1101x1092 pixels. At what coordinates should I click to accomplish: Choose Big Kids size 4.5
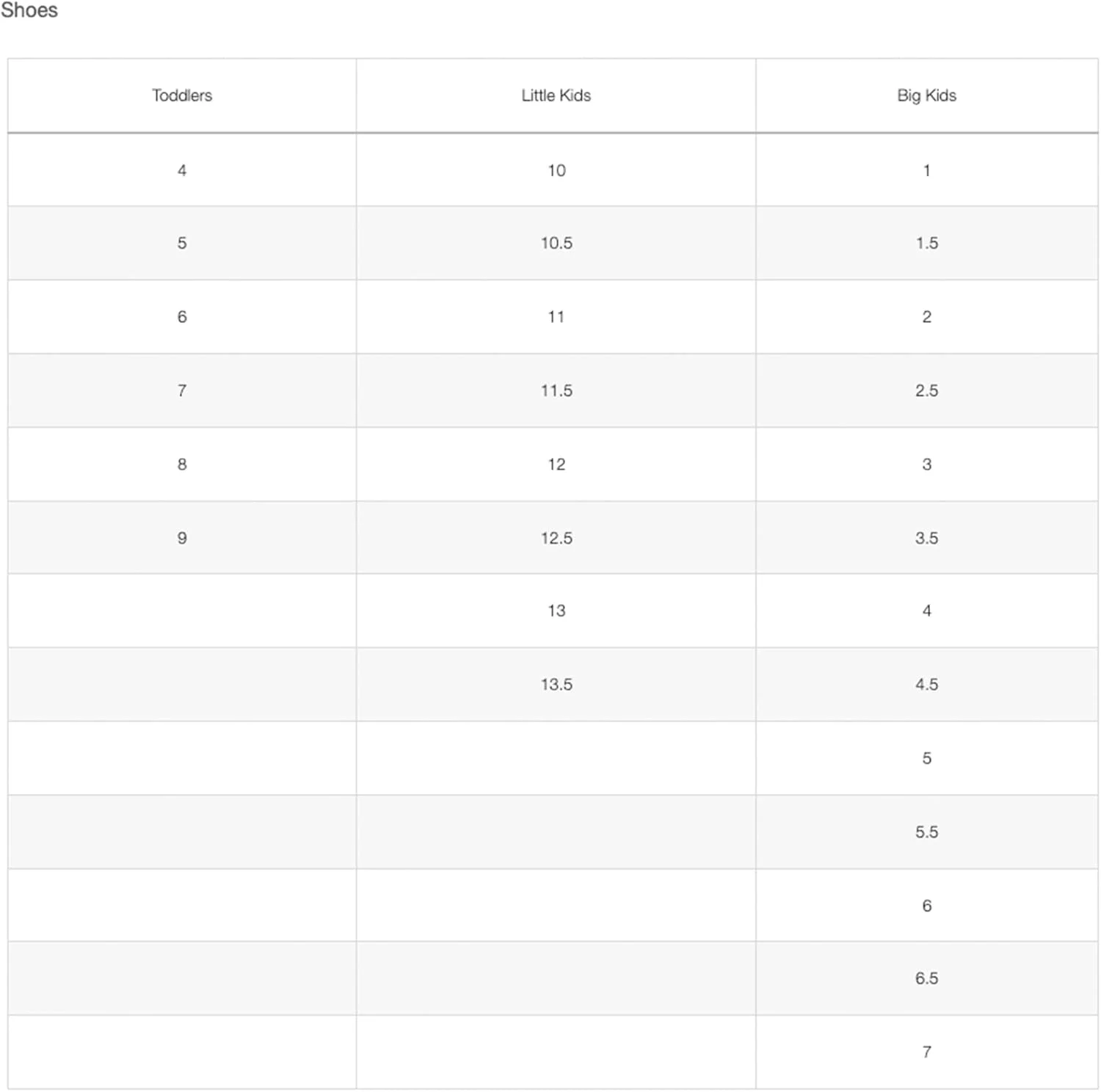pyautogui.click(x=926, y=684)
